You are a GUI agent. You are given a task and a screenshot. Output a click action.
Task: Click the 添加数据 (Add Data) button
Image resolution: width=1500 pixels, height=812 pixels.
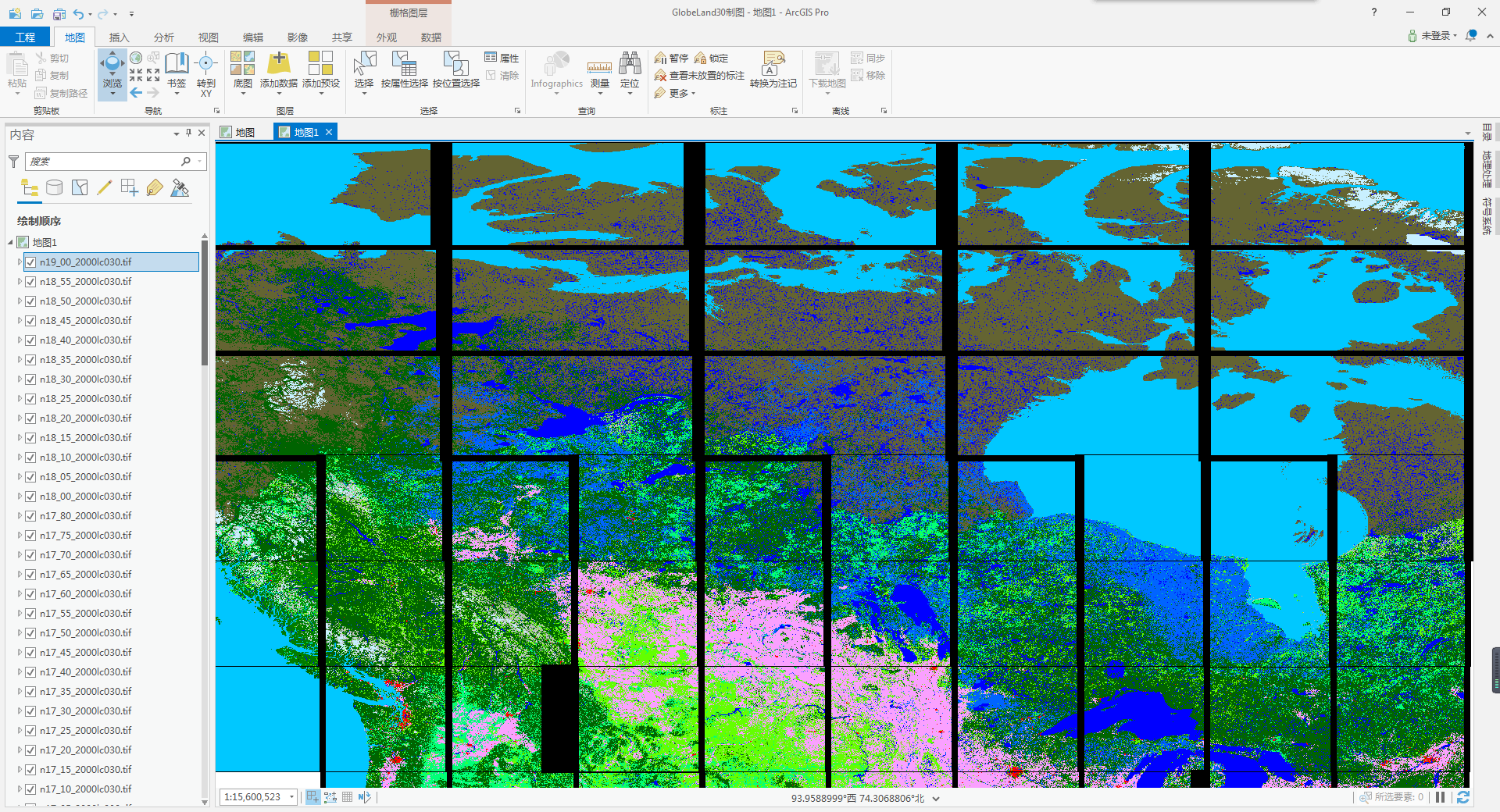click(x=279, y=72)
